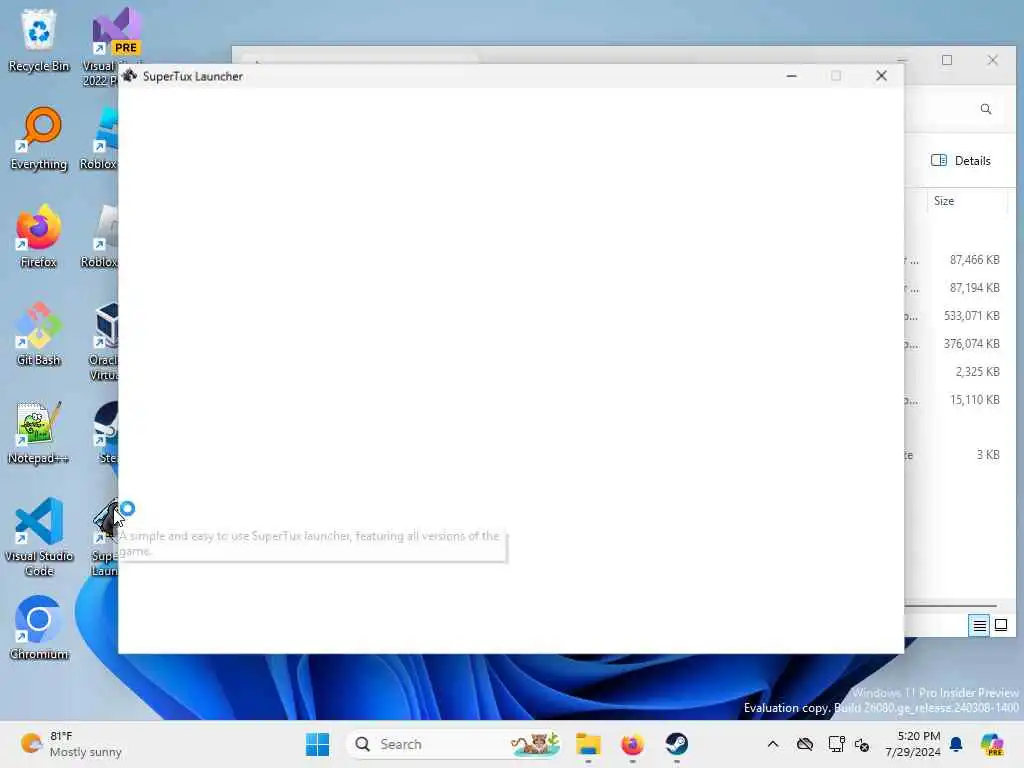Viewport: 1024px width, 768px height.
Task: Click the taskbar Search box
Action: (x=453, y=744)
